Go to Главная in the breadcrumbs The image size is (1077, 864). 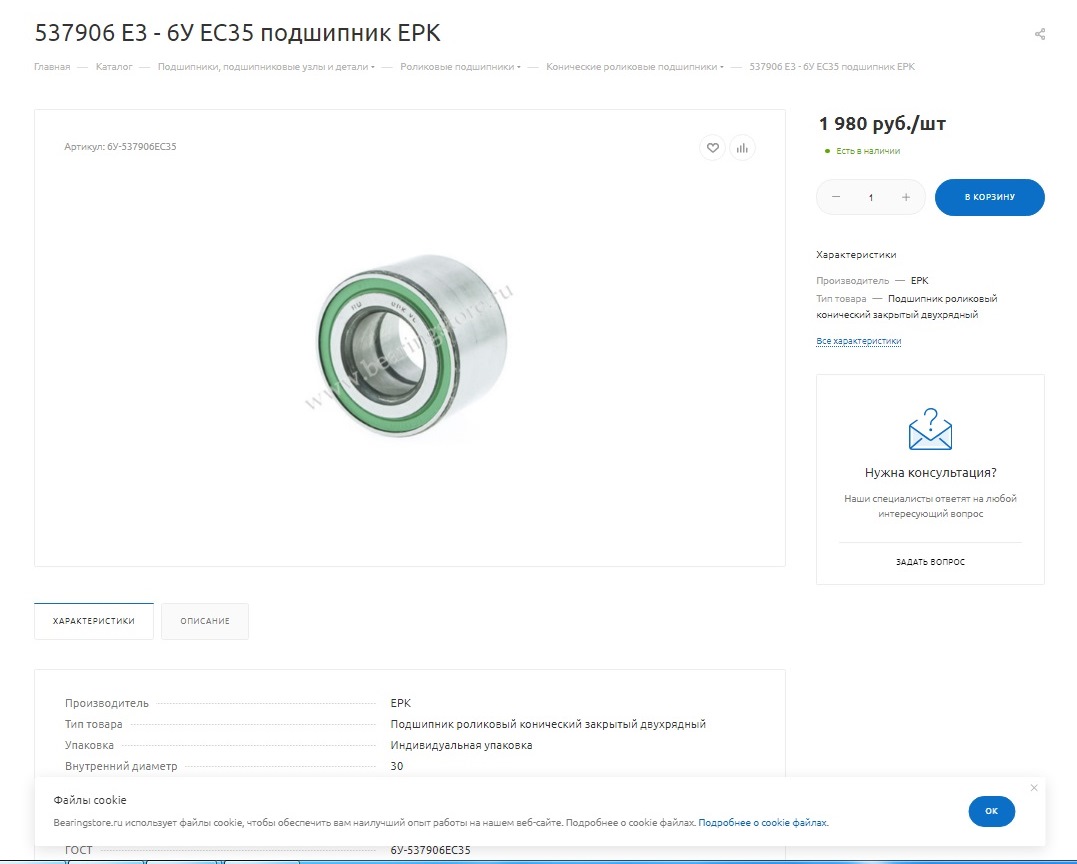(52, 67)
